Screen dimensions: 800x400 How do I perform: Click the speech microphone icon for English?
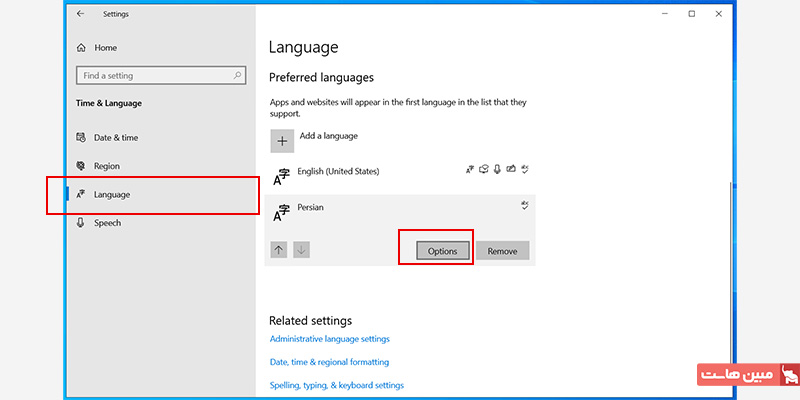pos(496,170)
